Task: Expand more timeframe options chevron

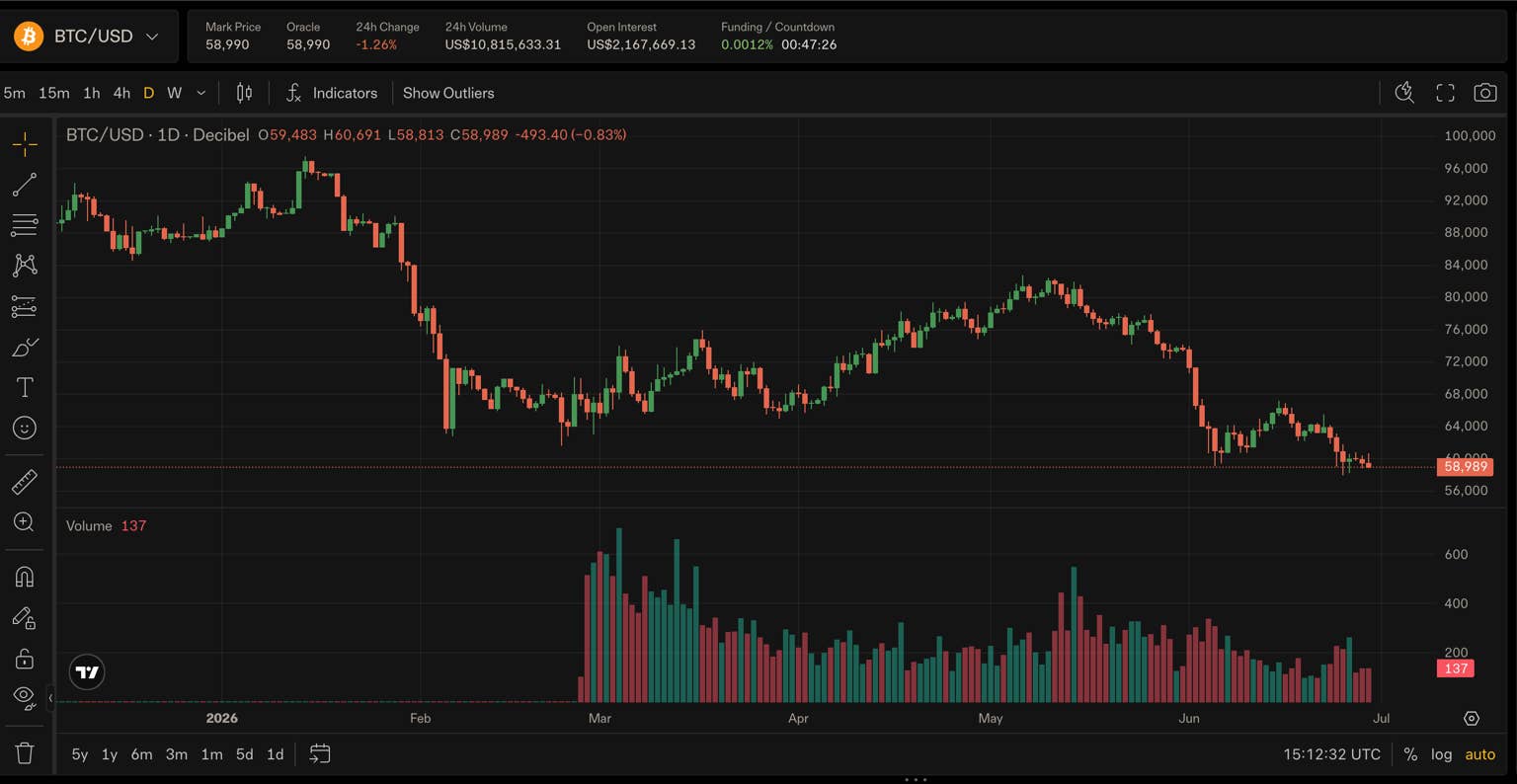Action: click(x=201, y=93)
